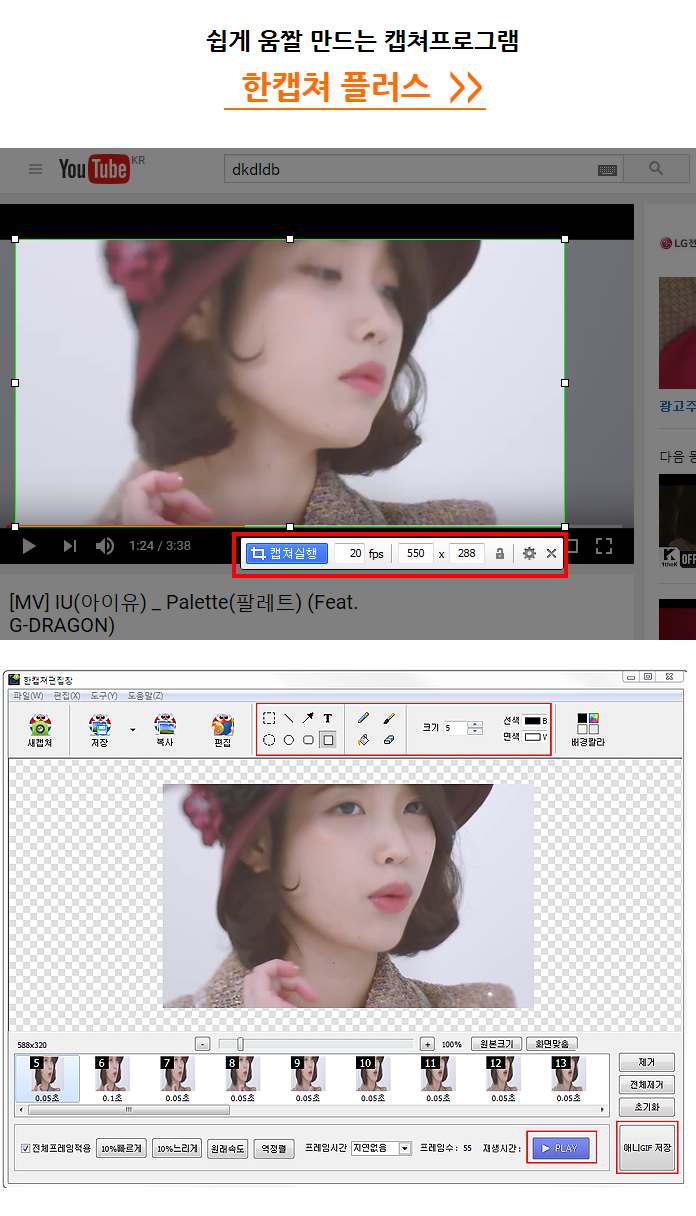Open the 도구(Y) menu
Image resolution: width=696 pixels, height=1216 pixels.
[x=103, y=695]
